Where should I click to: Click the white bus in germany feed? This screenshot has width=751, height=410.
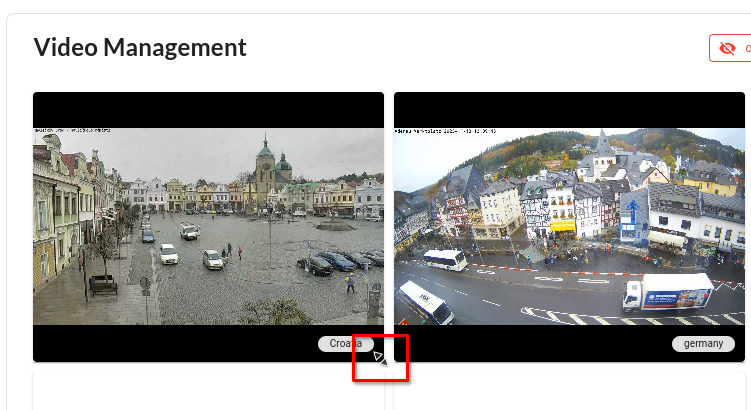click(444, 260)
